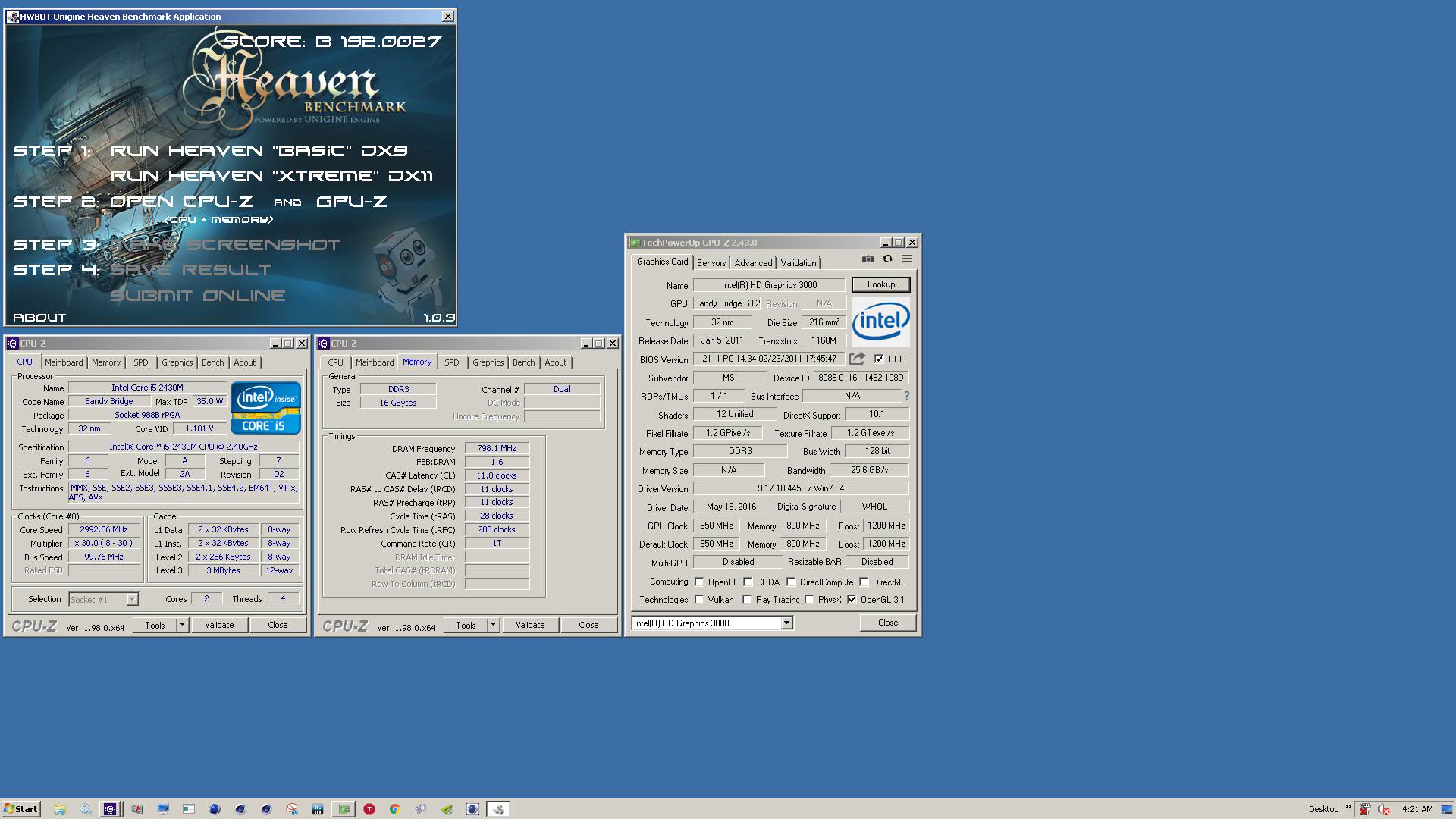Click Run Heaven "Xtreme" DX11
This screenshot has height=819, width=1456.
[271, 176]
